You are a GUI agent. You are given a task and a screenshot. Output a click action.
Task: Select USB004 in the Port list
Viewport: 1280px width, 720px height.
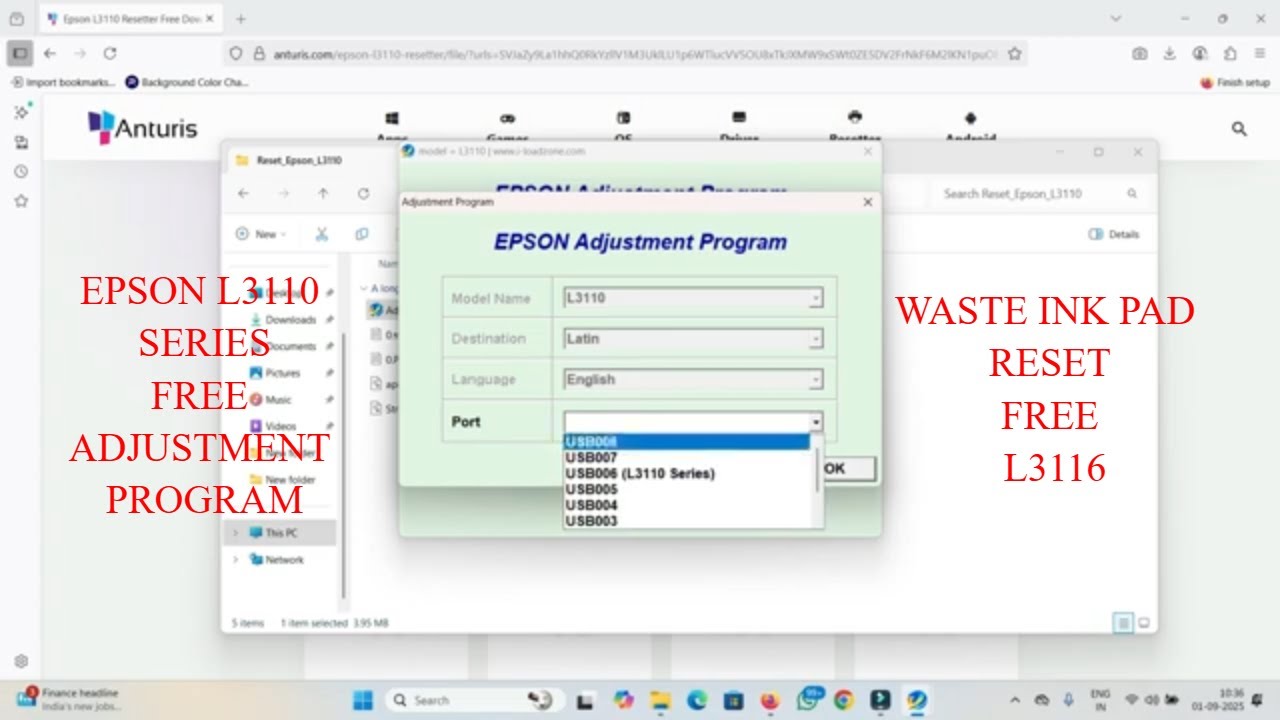click(x=687, y=506)
